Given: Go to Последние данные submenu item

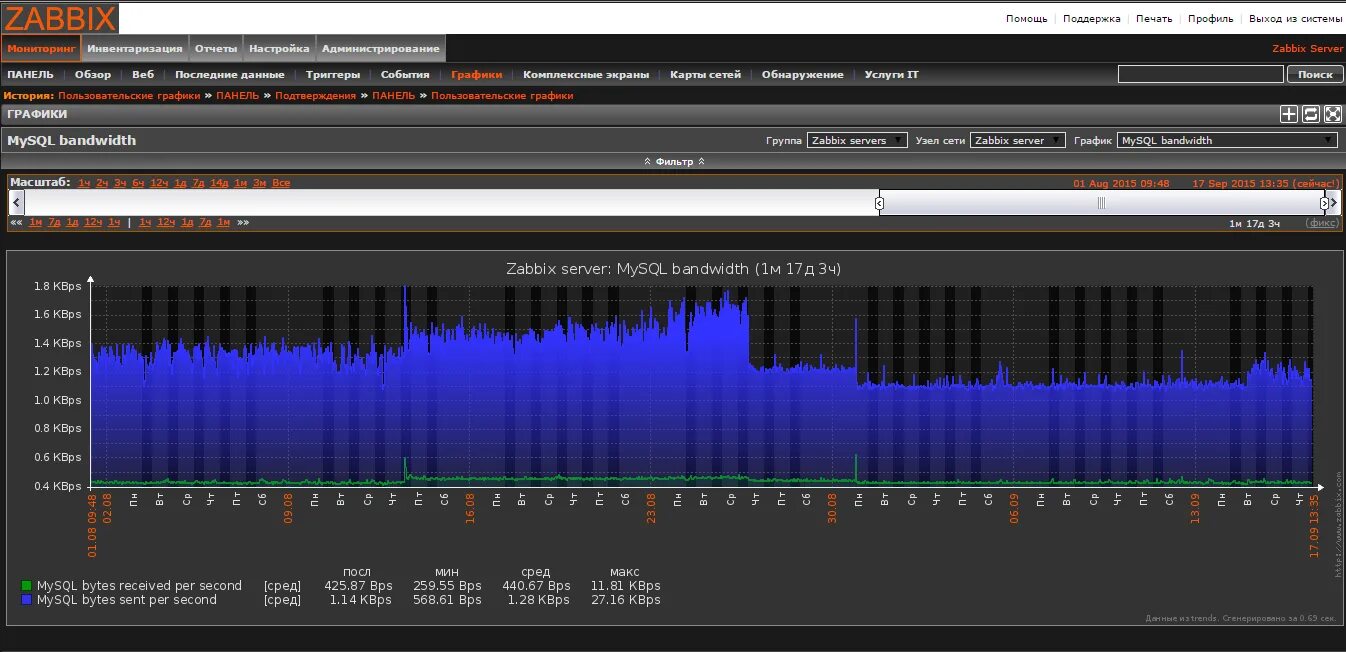Looking at the screenshot, I should [x=230, y=74].
